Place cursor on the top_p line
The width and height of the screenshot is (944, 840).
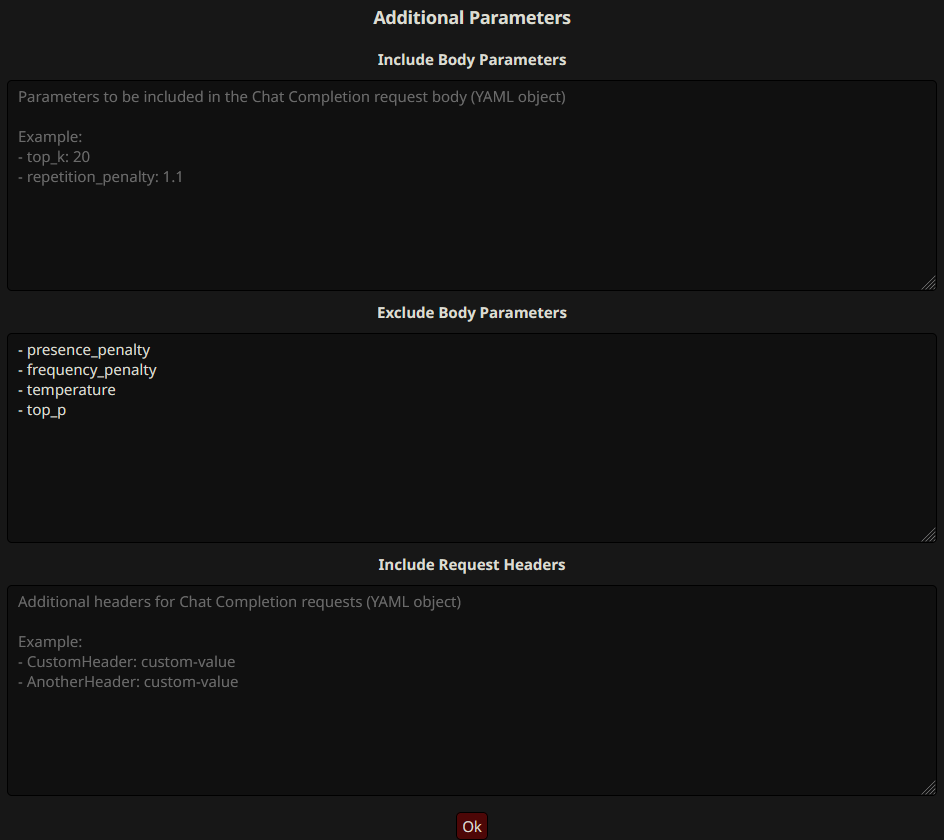pyautogui.click(x=42, y=410)
